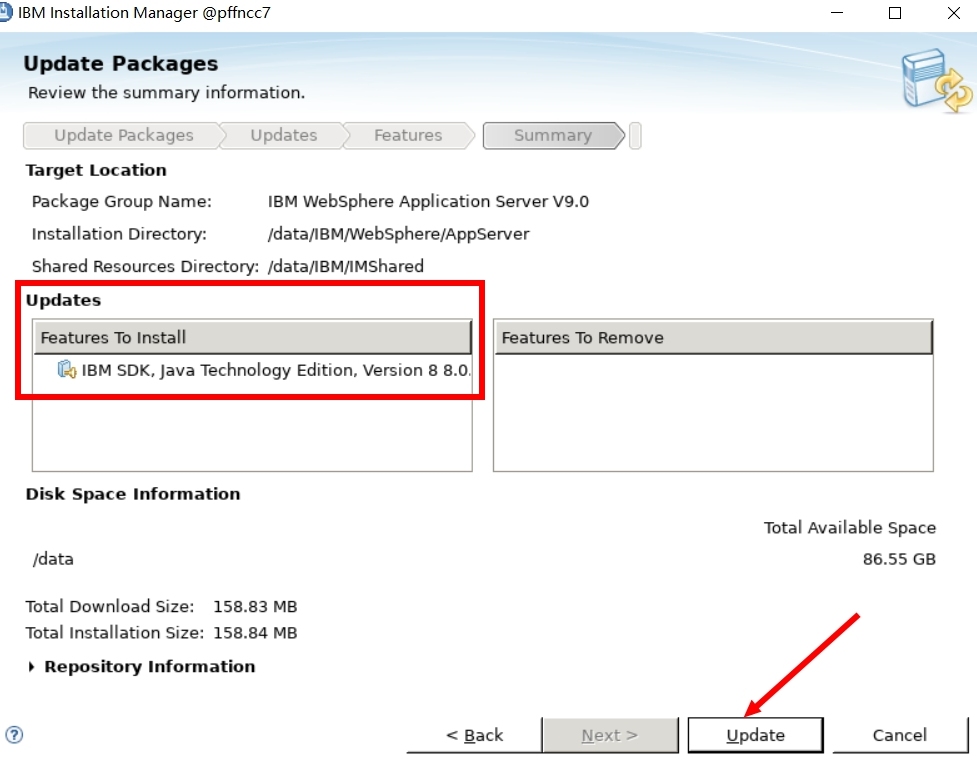Screen dimensions: 977x763
Task: Click the Total Available Space label
Action: (x=850, y=528)
